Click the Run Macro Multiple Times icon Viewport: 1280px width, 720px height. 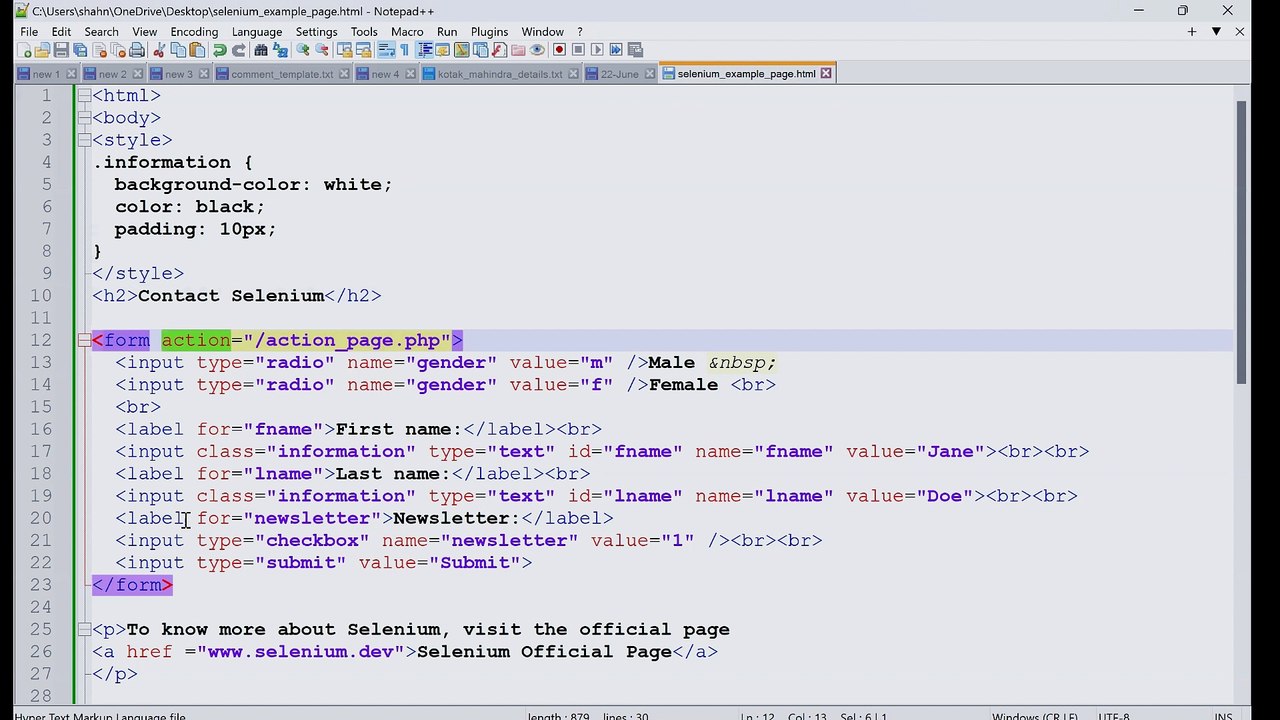click(616, 50)
